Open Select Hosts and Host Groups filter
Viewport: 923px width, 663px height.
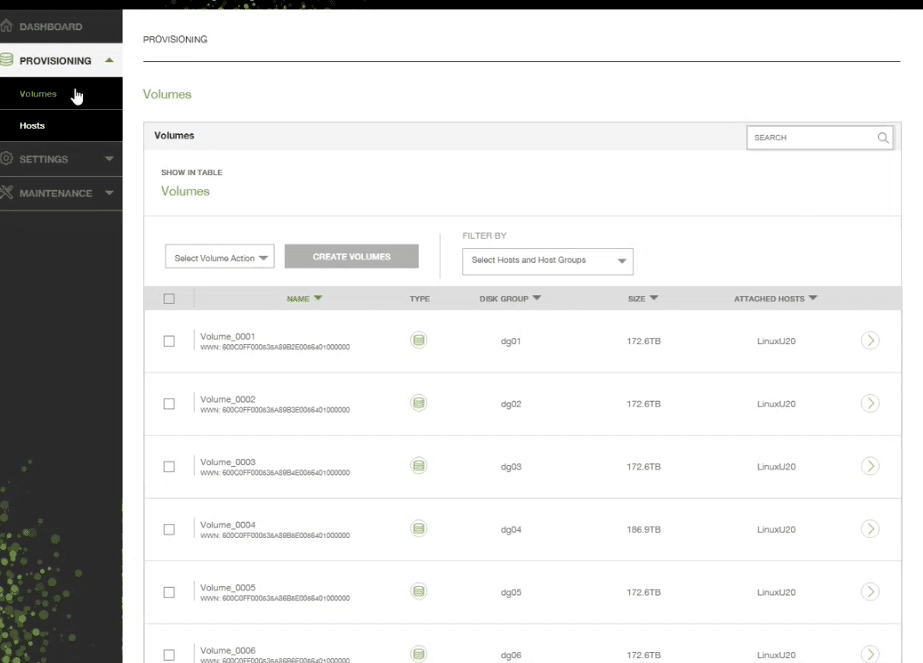[547, 261]
